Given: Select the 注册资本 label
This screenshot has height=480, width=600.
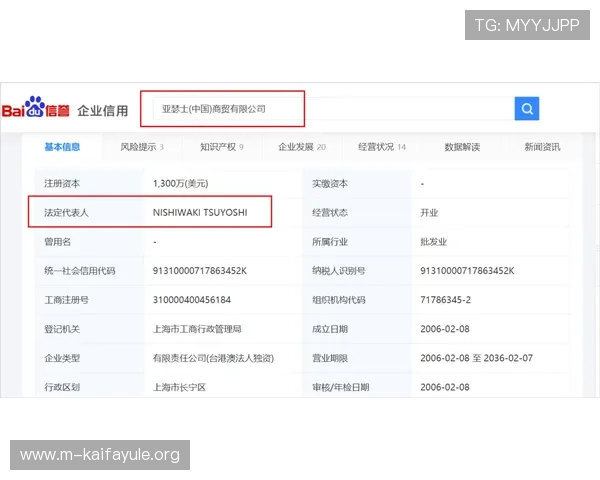Looking at the screenshot, I should click(x=62, y=184).
